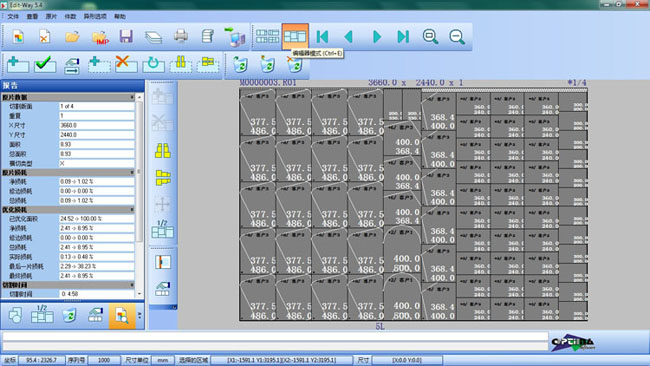Viewport: 650px width, 366px height.
Task: Open the last menu in menu bar
Action: coord(120,17)
